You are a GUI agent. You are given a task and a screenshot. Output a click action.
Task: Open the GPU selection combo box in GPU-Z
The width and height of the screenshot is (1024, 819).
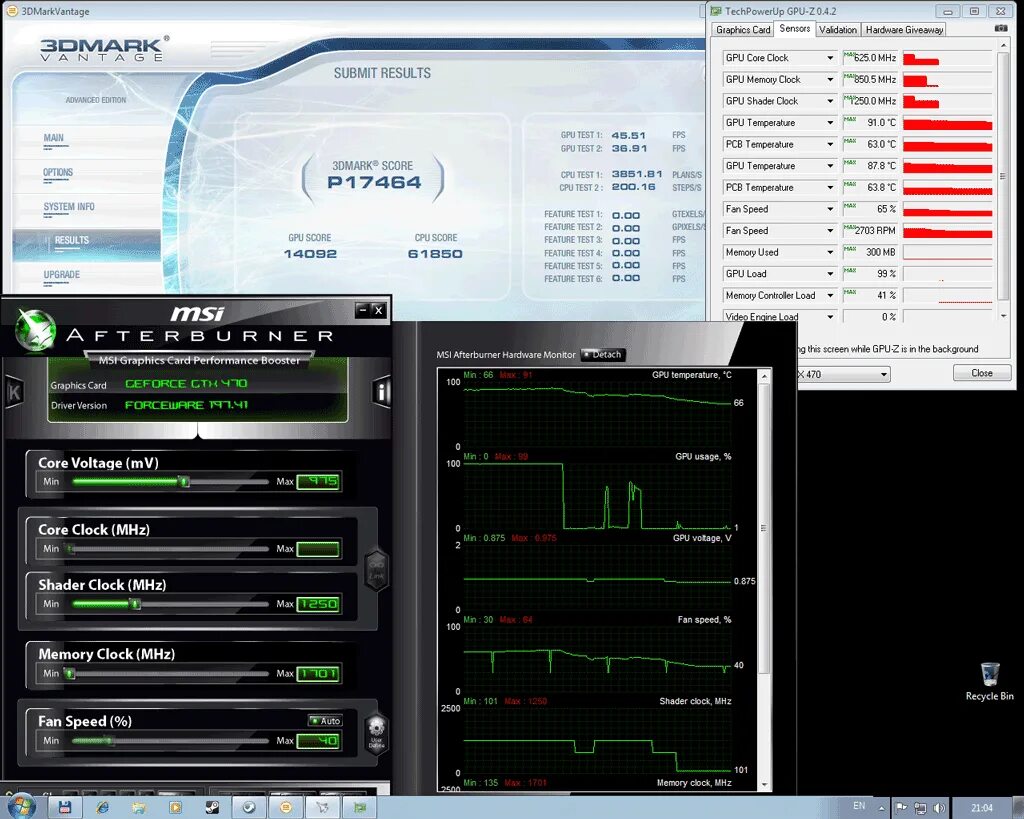843,374
